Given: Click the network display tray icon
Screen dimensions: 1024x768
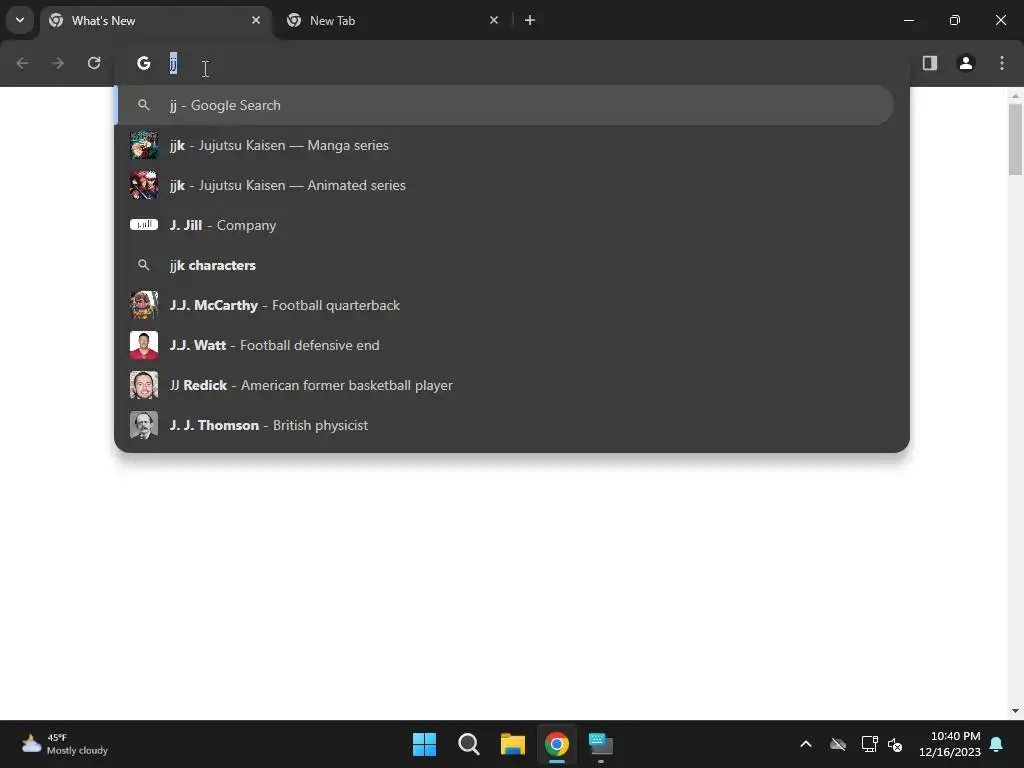Looking at the screenshot, I should pyautogui.click(x=869, y=744).
